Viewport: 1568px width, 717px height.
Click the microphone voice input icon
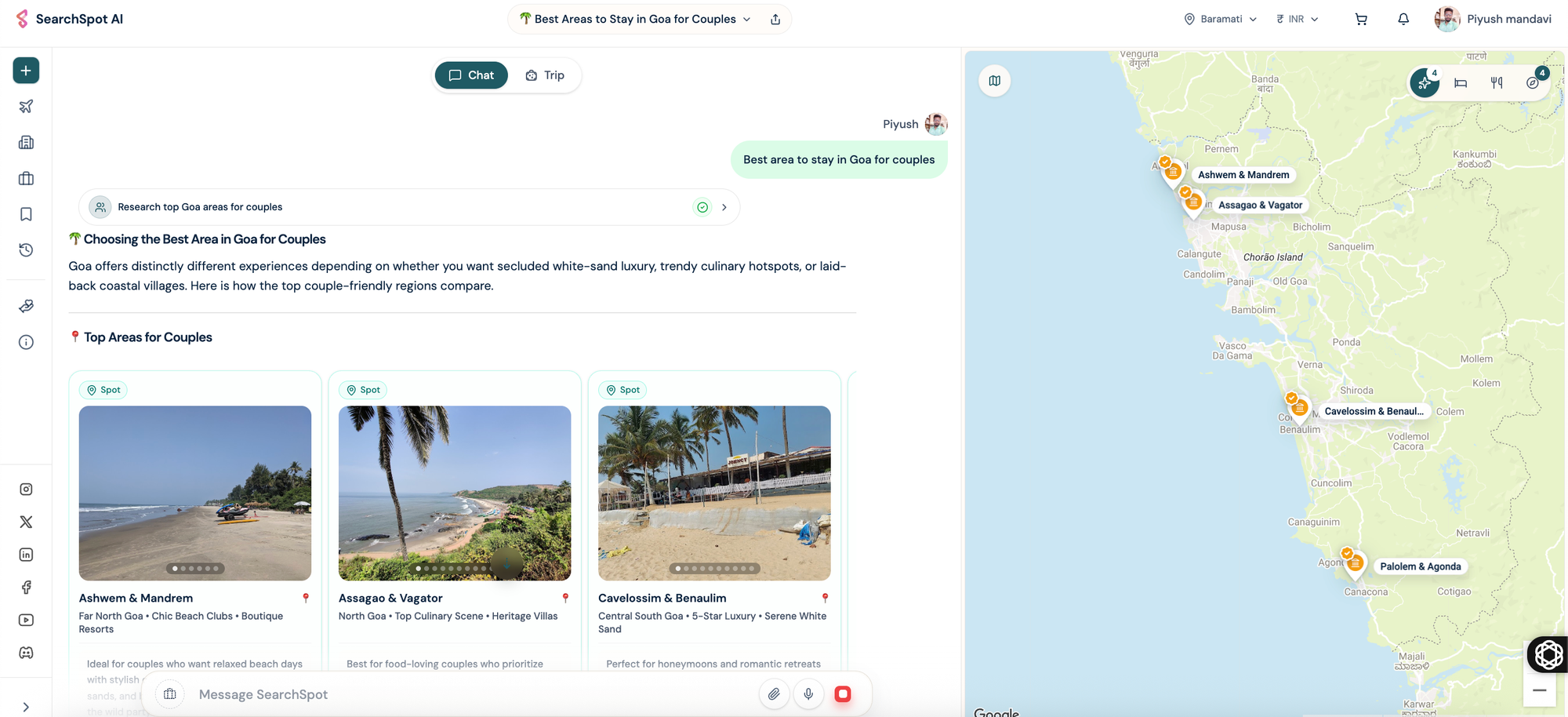808,694
